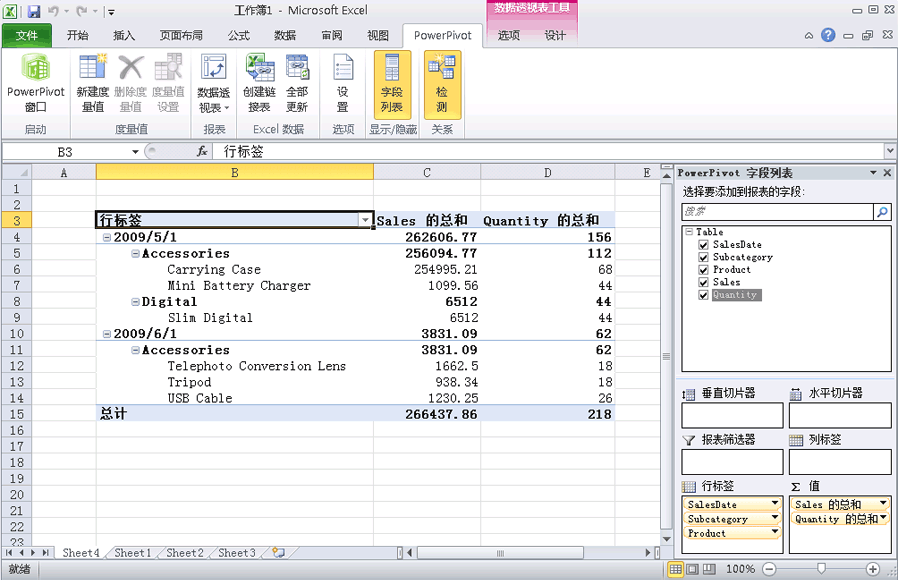Switch to the 公式 ribbon tab
The height and width of the screenshot is (580, 898).
coord(238,33)
